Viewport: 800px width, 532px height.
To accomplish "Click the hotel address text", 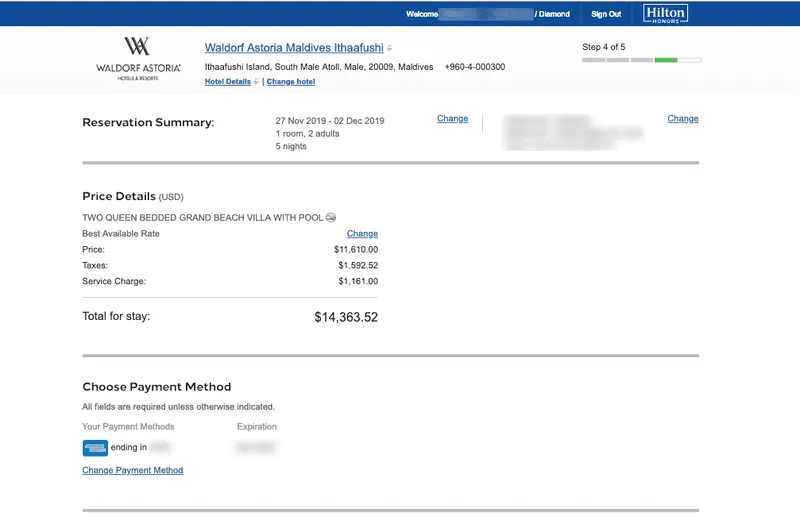I will click(319, 67).
